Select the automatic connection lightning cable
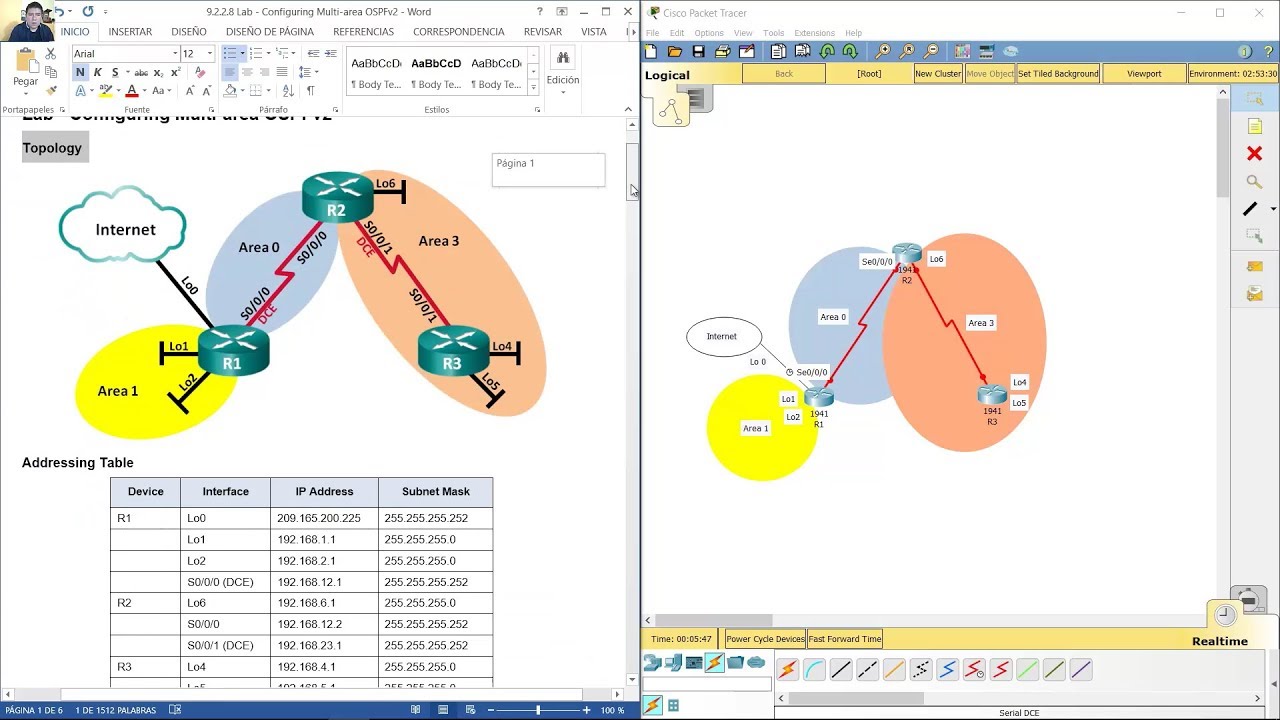The image size is (1280, 720). (x=788, y=670)
